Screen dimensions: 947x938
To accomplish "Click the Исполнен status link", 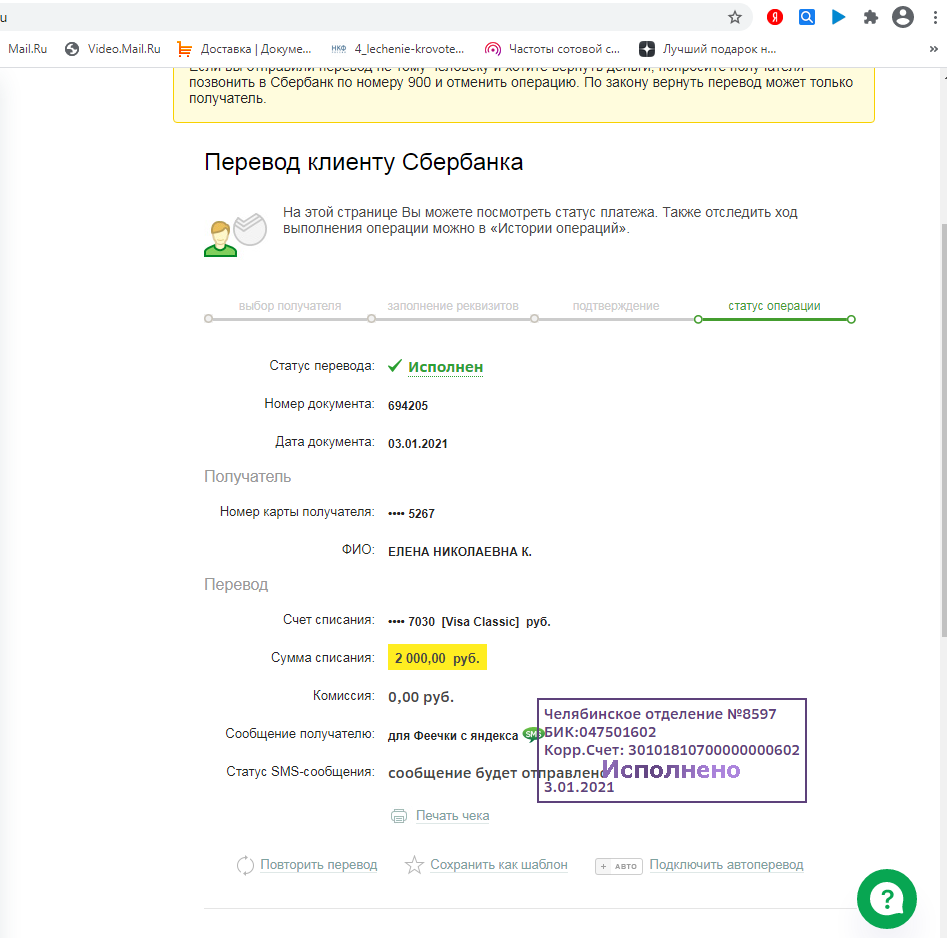I will click(445, 367).
